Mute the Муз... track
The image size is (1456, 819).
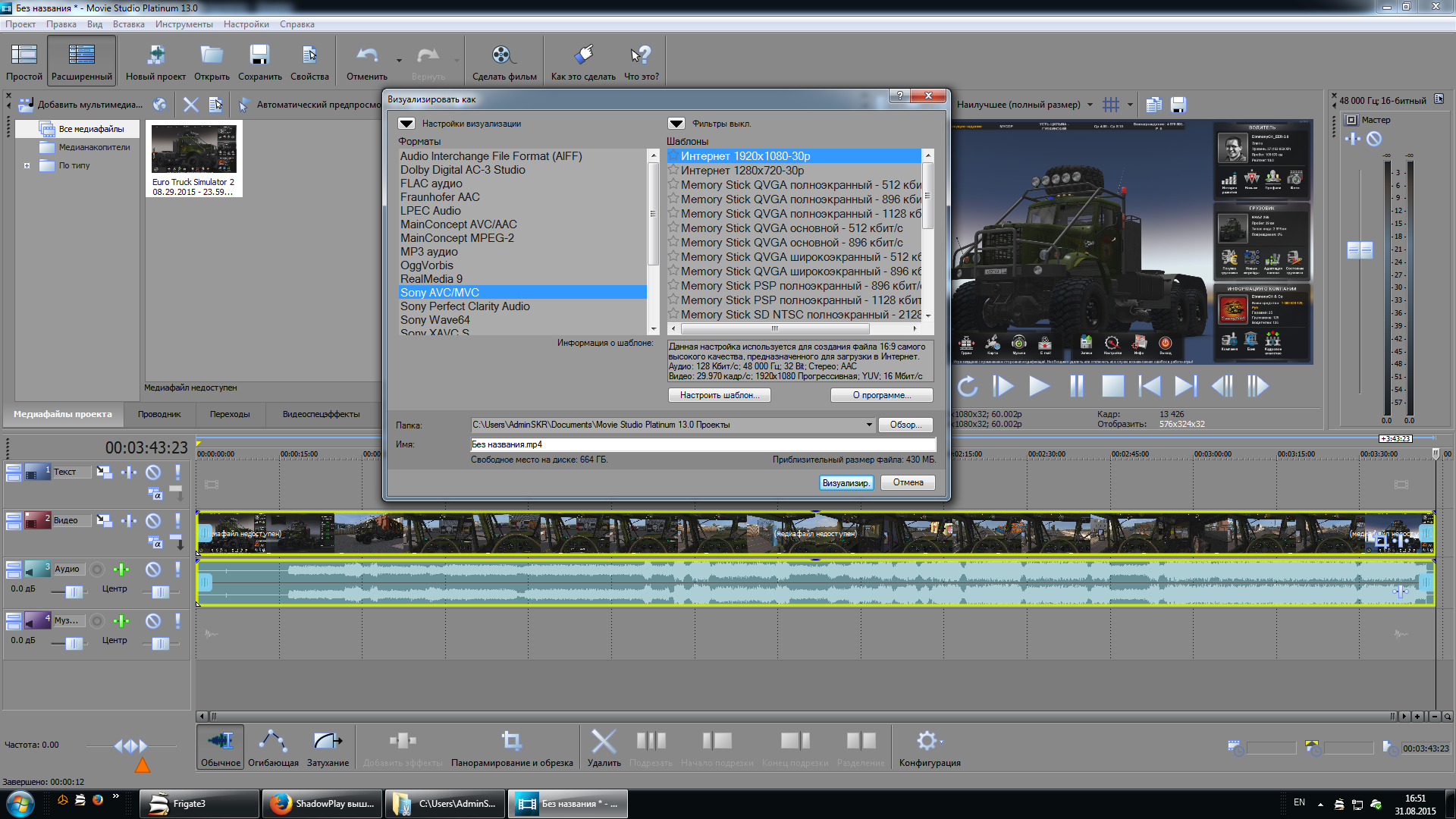153,621
